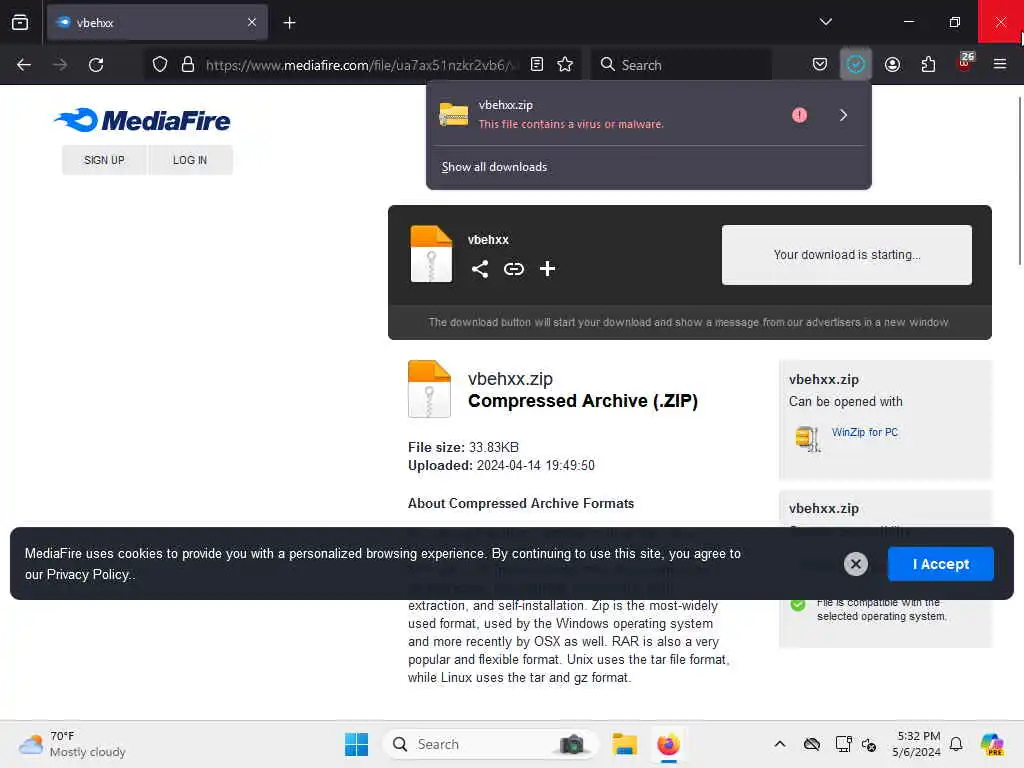1024x768 pixels.
Task: Accept cookies with I Accept
Action: (940, 564)
